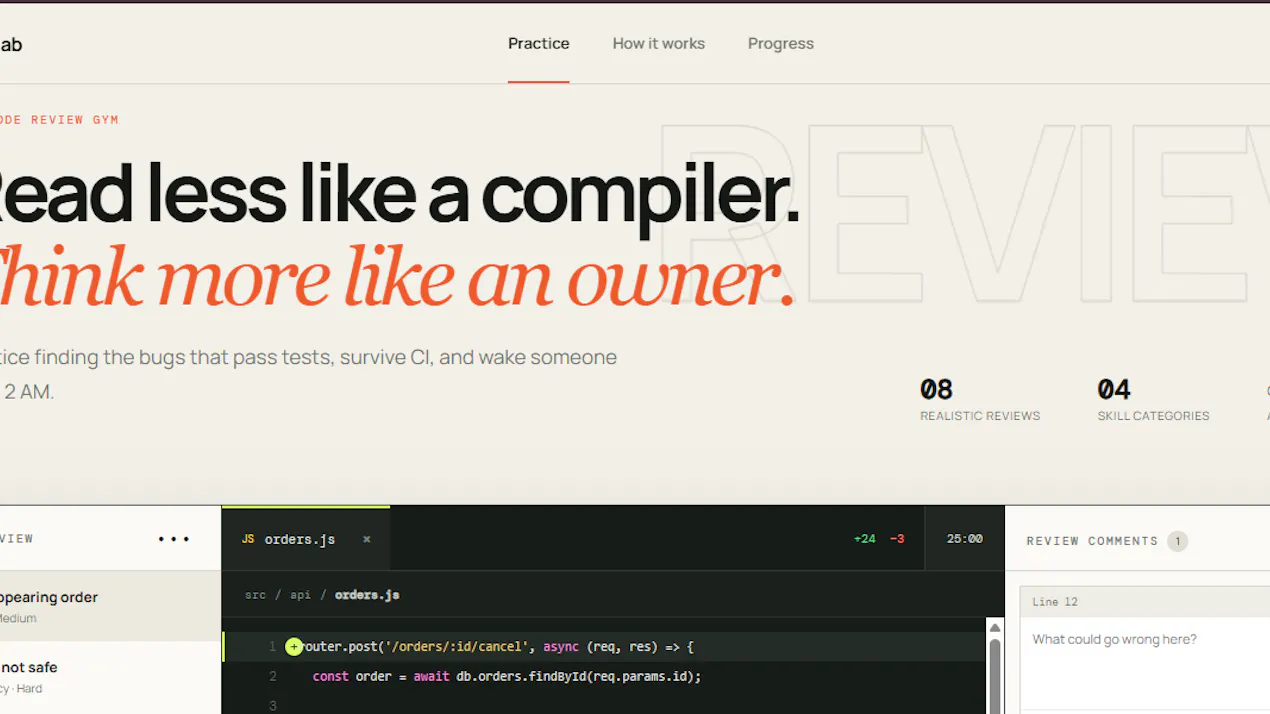Image resolution: width=1270 pixels, height=714 pixels.
Task: Click the −3 deletions count
Action: 897,539
